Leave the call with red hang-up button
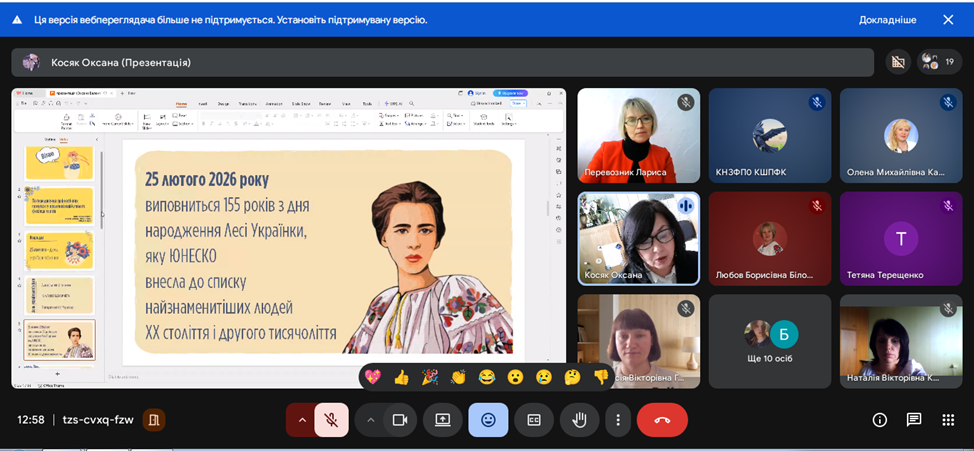Viewport: 974px width, 451px height. (x=662, y=420)
